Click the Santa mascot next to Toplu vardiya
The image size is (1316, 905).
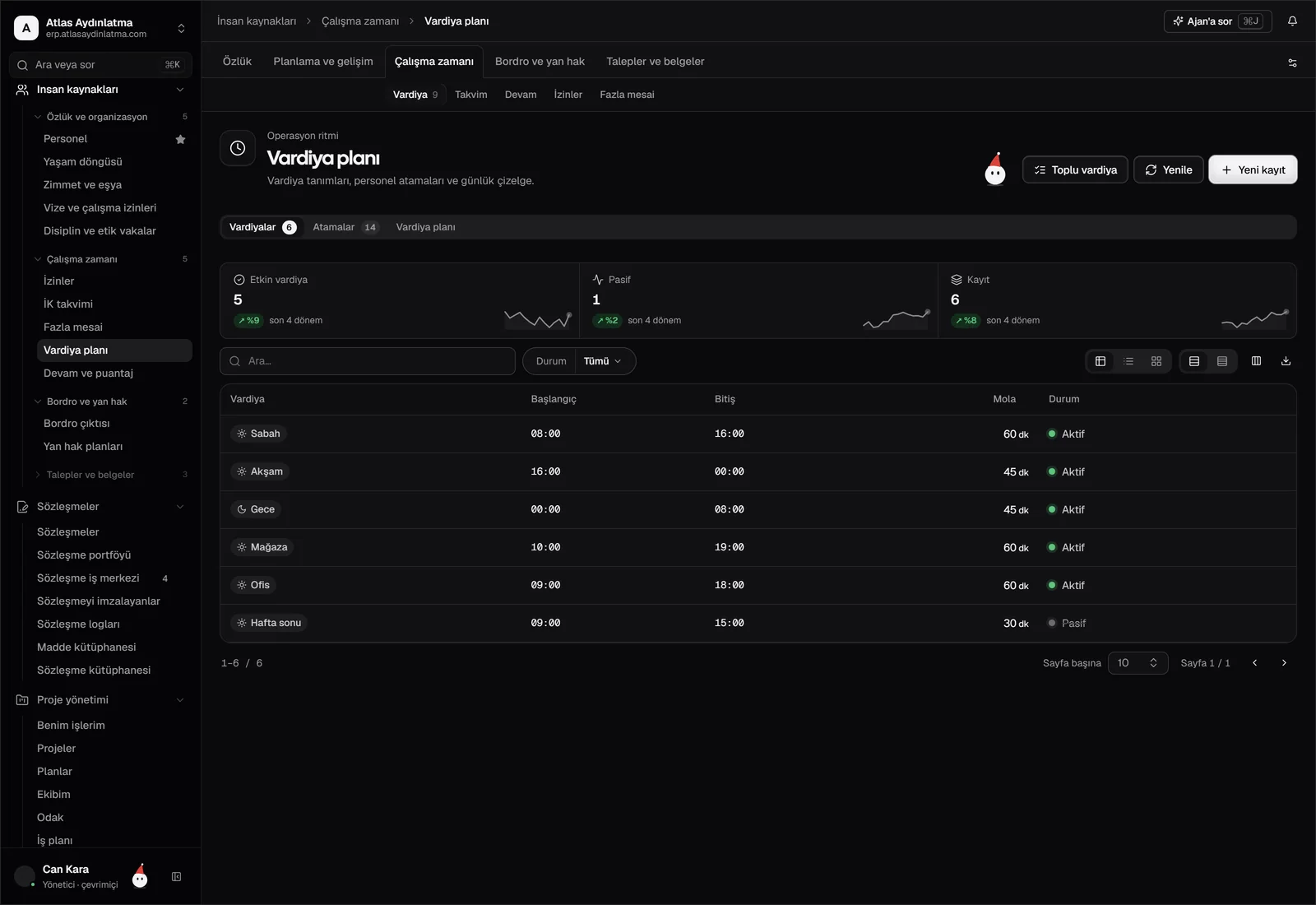(x=995, y=169)
